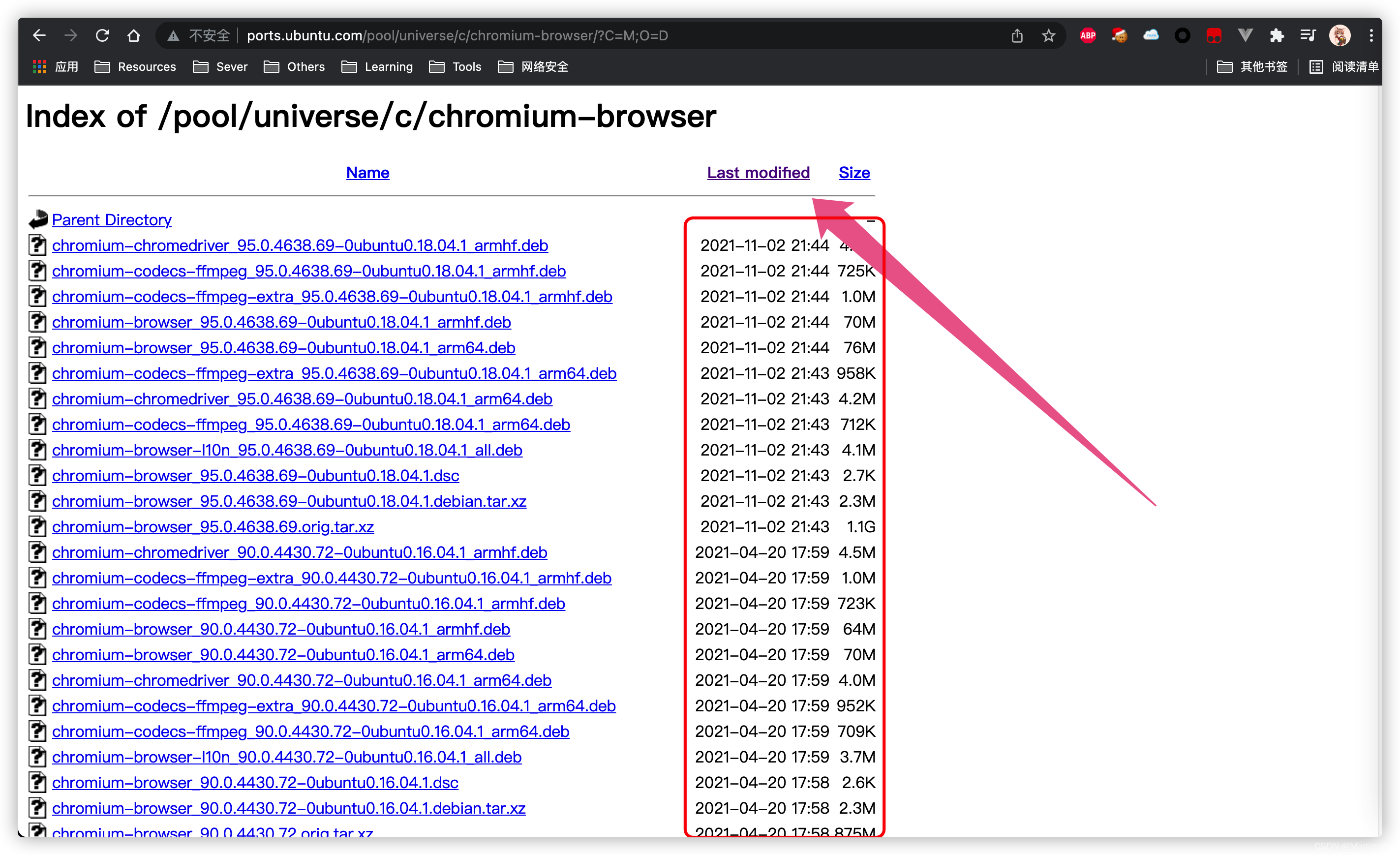Click the browser forward arrow
Screen dimensions: 1400x855
coord(71,36)
